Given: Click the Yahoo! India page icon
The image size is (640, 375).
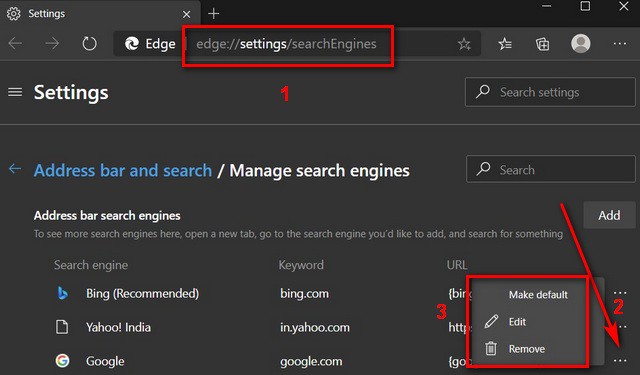Looking at the screenshot, I should (x=62, y=327).
